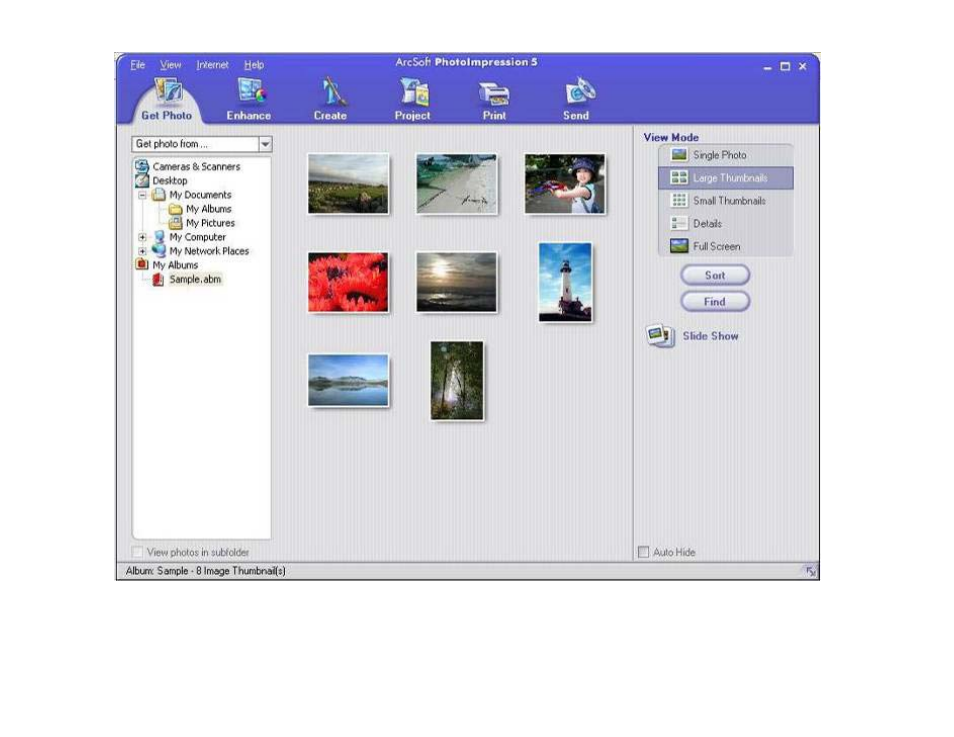Open the Get photo from dropdown
This screenshot has width=954, height=737.
pyautogui.click(x=265, y=144)
